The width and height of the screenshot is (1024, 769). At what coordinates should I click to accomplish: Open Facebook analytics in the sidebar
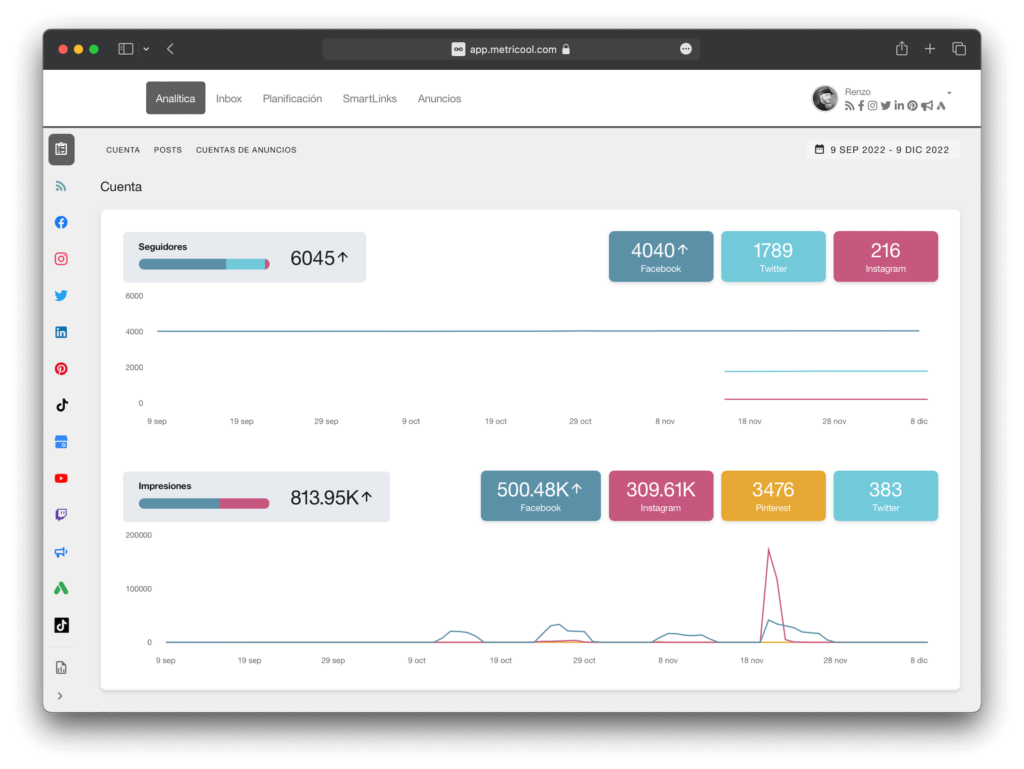(x=61, y=223)
